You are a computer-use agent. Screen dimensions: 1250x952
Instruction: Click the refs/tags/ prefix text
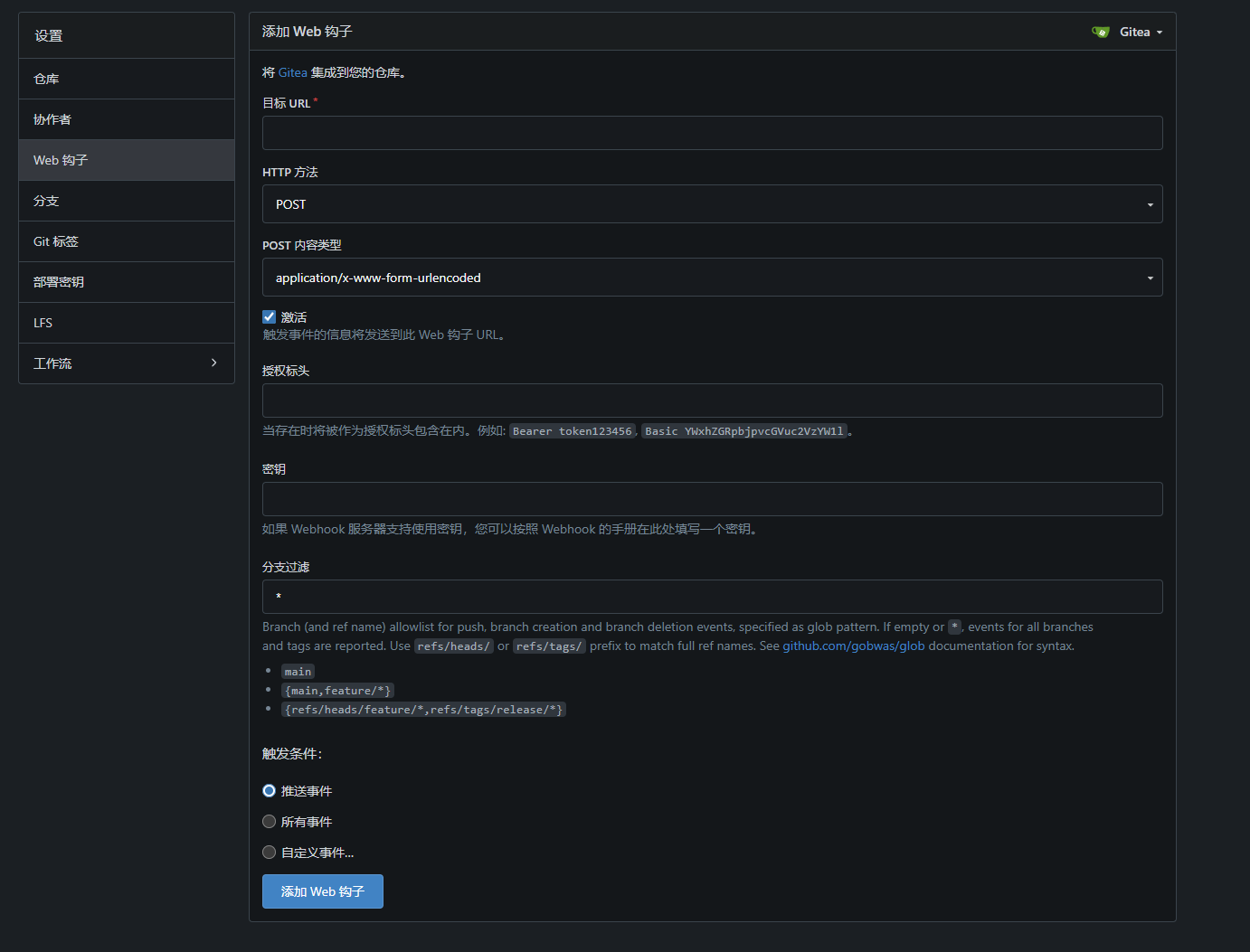549,646
